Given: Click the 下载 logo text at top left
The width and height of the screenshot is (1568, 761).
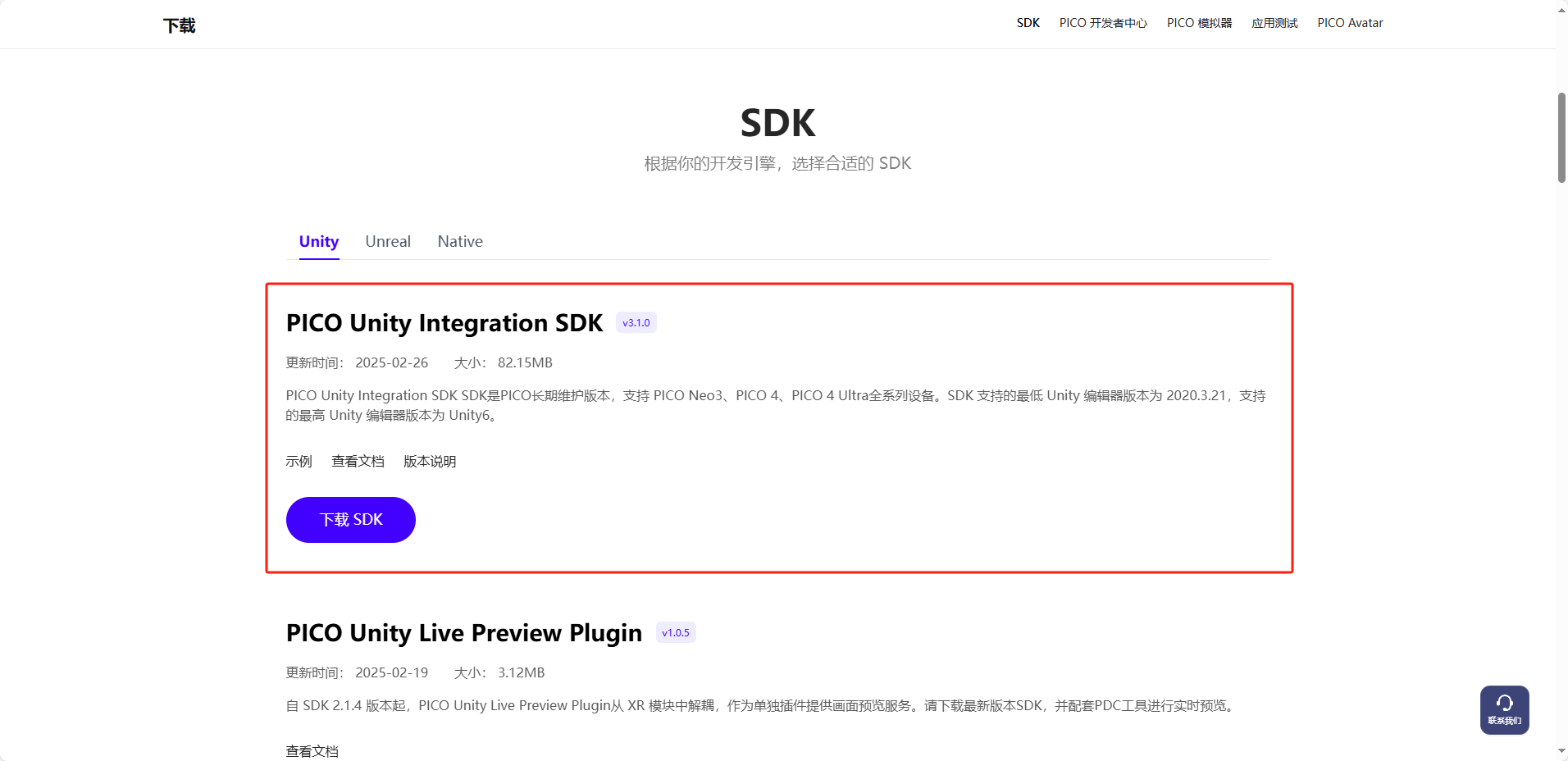Looking at the screenshot, I should click(179, 25).
